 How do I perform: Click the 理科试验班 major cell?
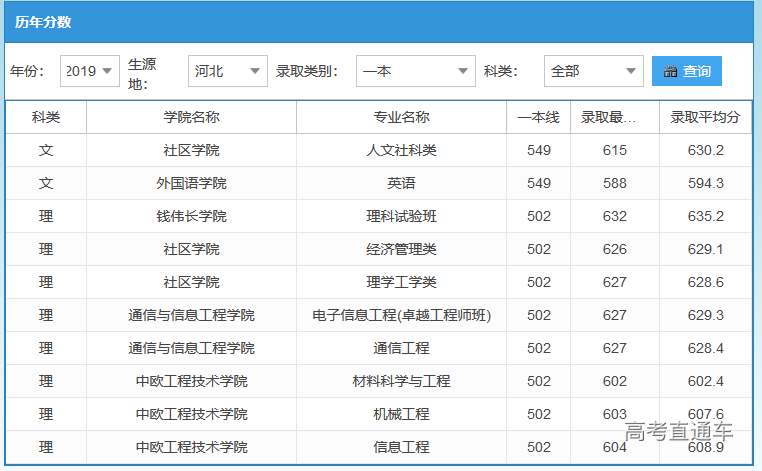pyautogui.click(x=401, y=216)
